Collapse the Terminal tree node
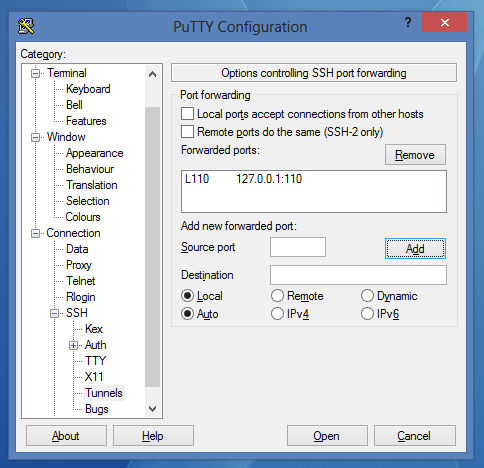The width and height of the screenshot is (484, 468). [x=35, y=73]
